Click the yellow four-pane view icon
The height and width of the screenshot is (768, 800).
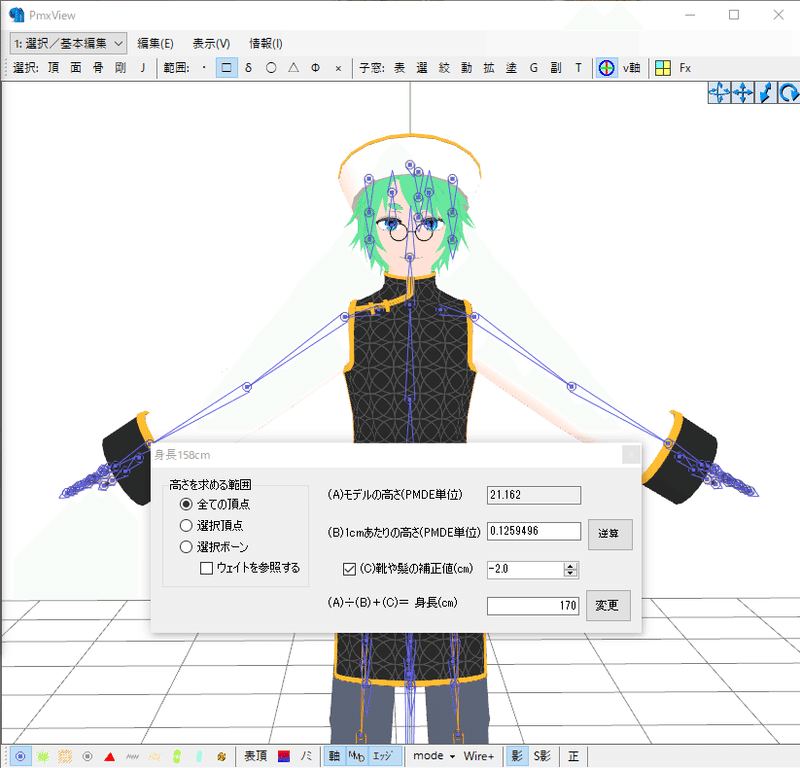coord(663,68)
